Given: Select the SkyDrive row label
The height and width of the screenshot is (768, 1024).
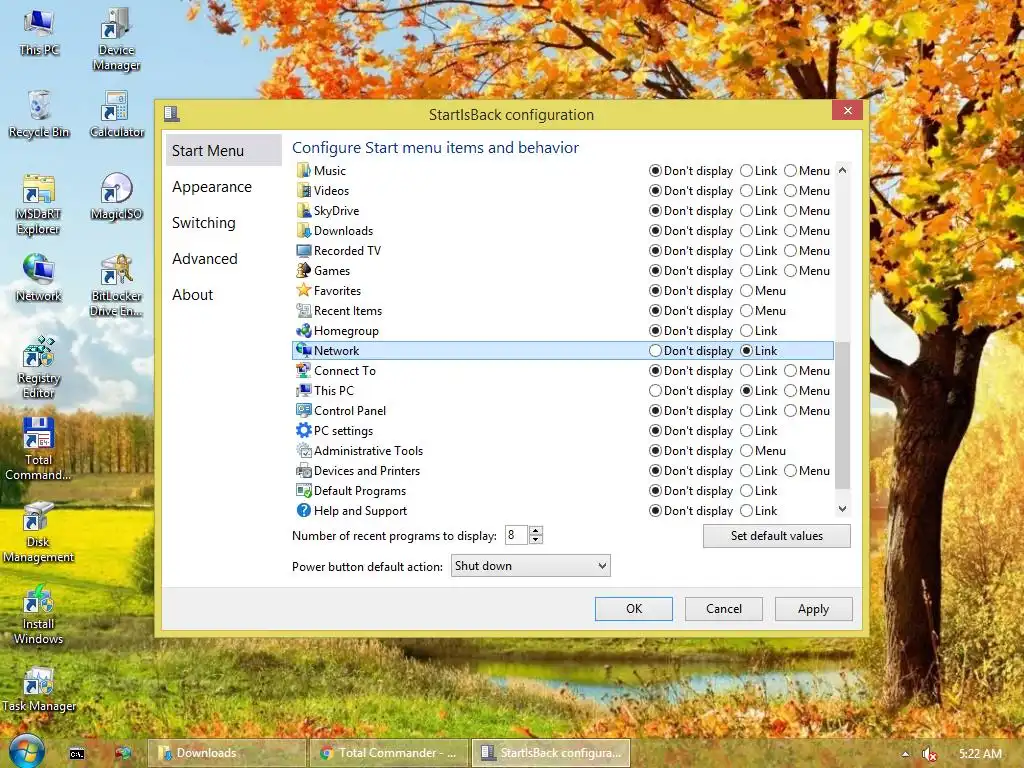Looking at the screenshot, I should 336,210.
